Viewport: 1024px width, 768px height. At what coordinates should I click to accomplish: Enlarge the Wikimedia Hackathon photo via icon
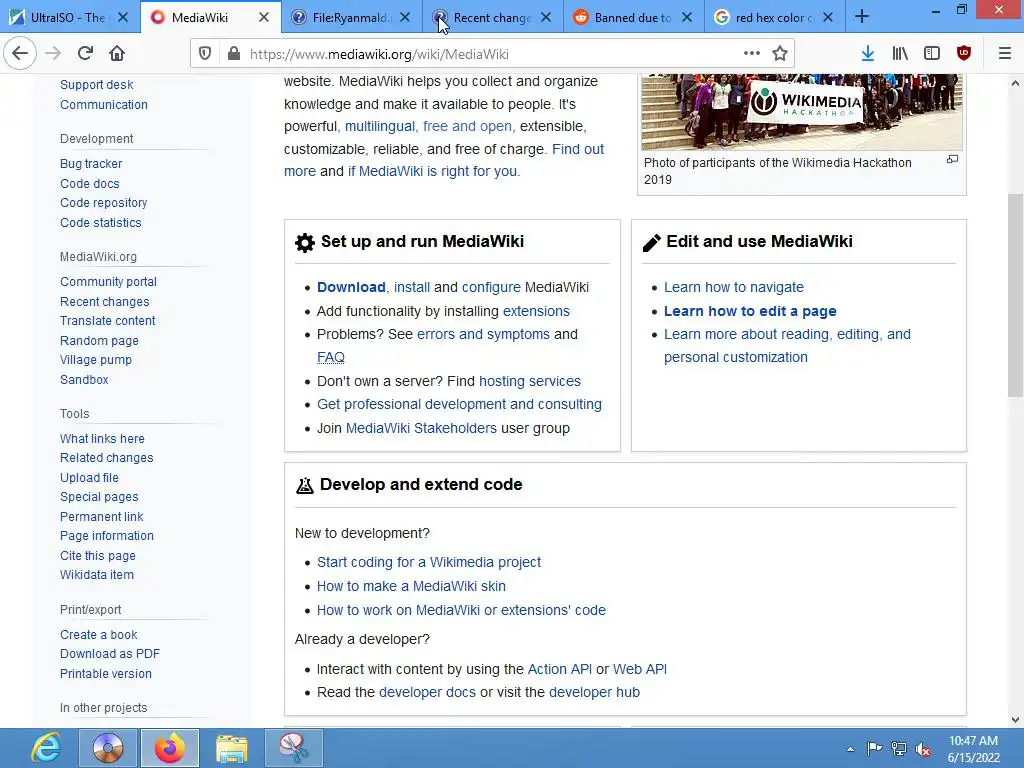(952, 159)
